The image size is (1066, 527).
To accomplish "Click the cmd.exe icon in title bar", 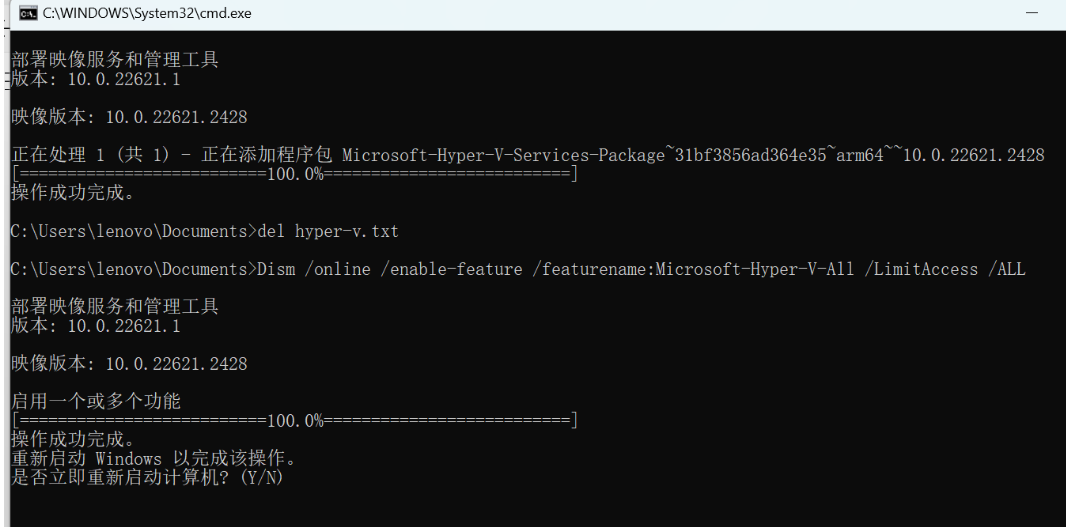I will pyautogui.click(x=29, y=13).
